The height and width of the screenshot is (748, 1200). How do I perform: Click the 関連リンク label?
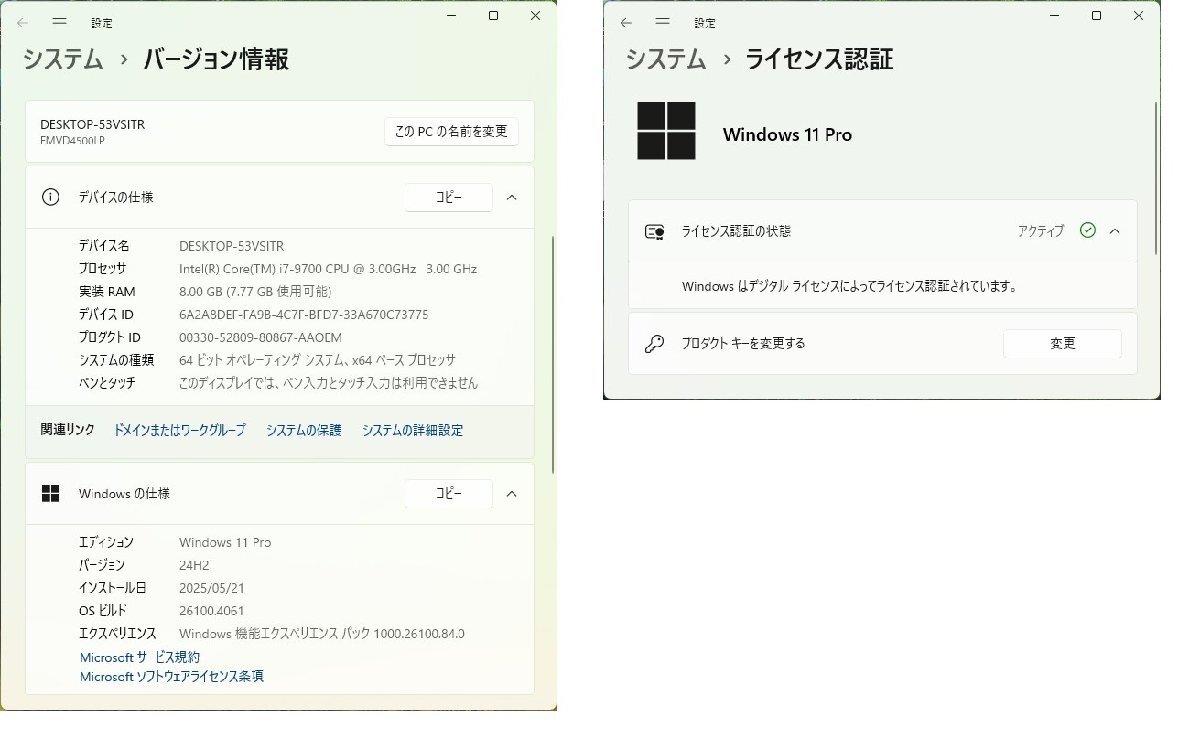[67, 429]
